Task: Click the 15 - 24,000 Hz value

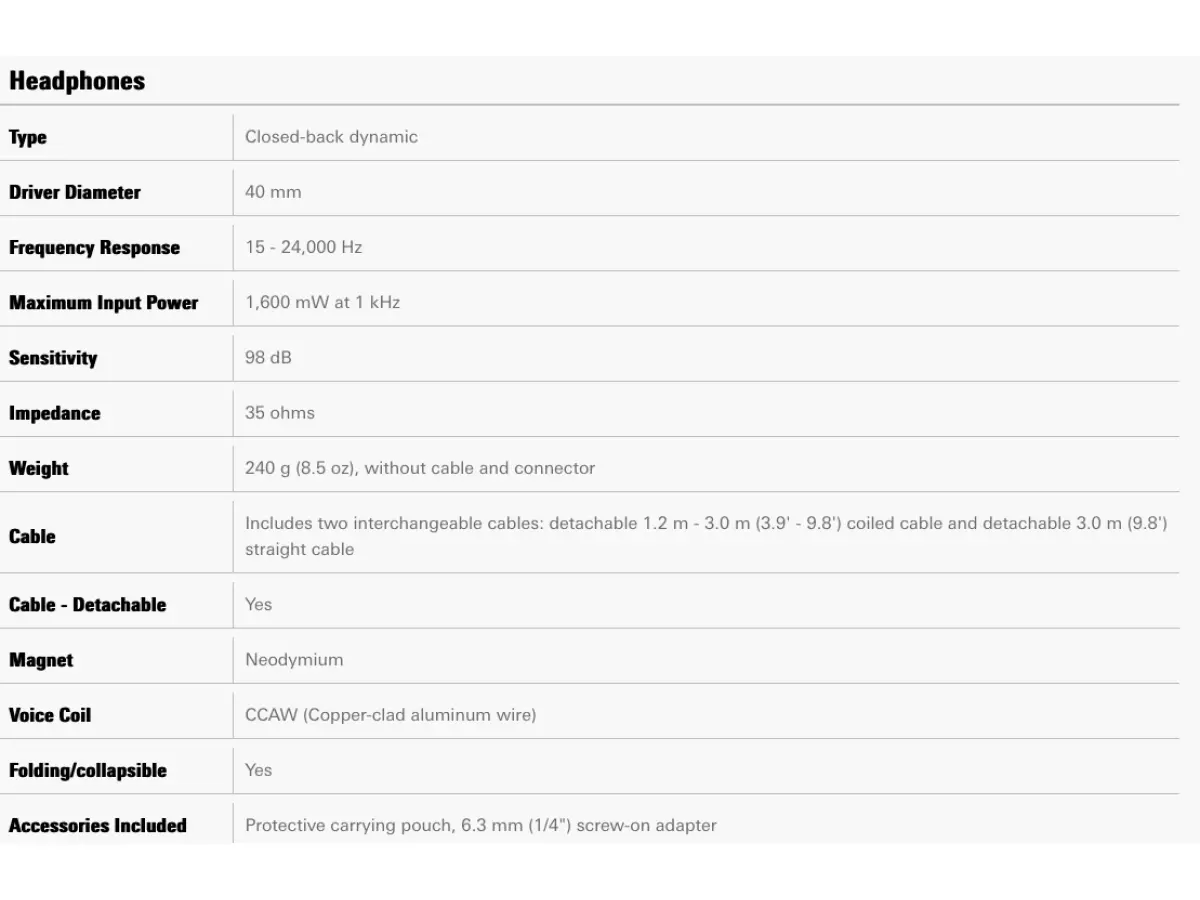Action: (303, 247)
